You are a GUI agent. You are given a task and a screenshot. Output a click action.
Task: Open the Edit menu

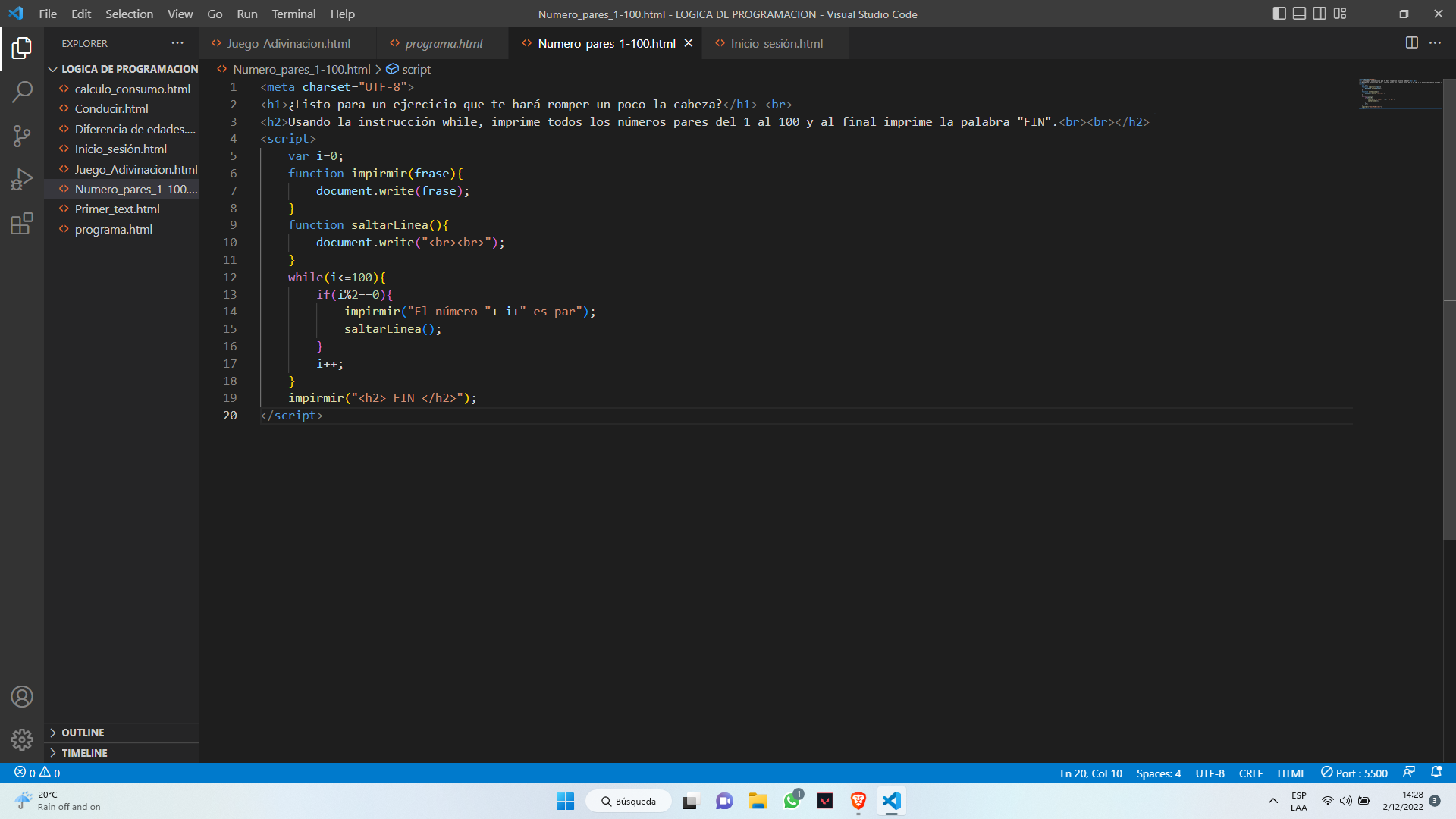(x=81, y=14)
